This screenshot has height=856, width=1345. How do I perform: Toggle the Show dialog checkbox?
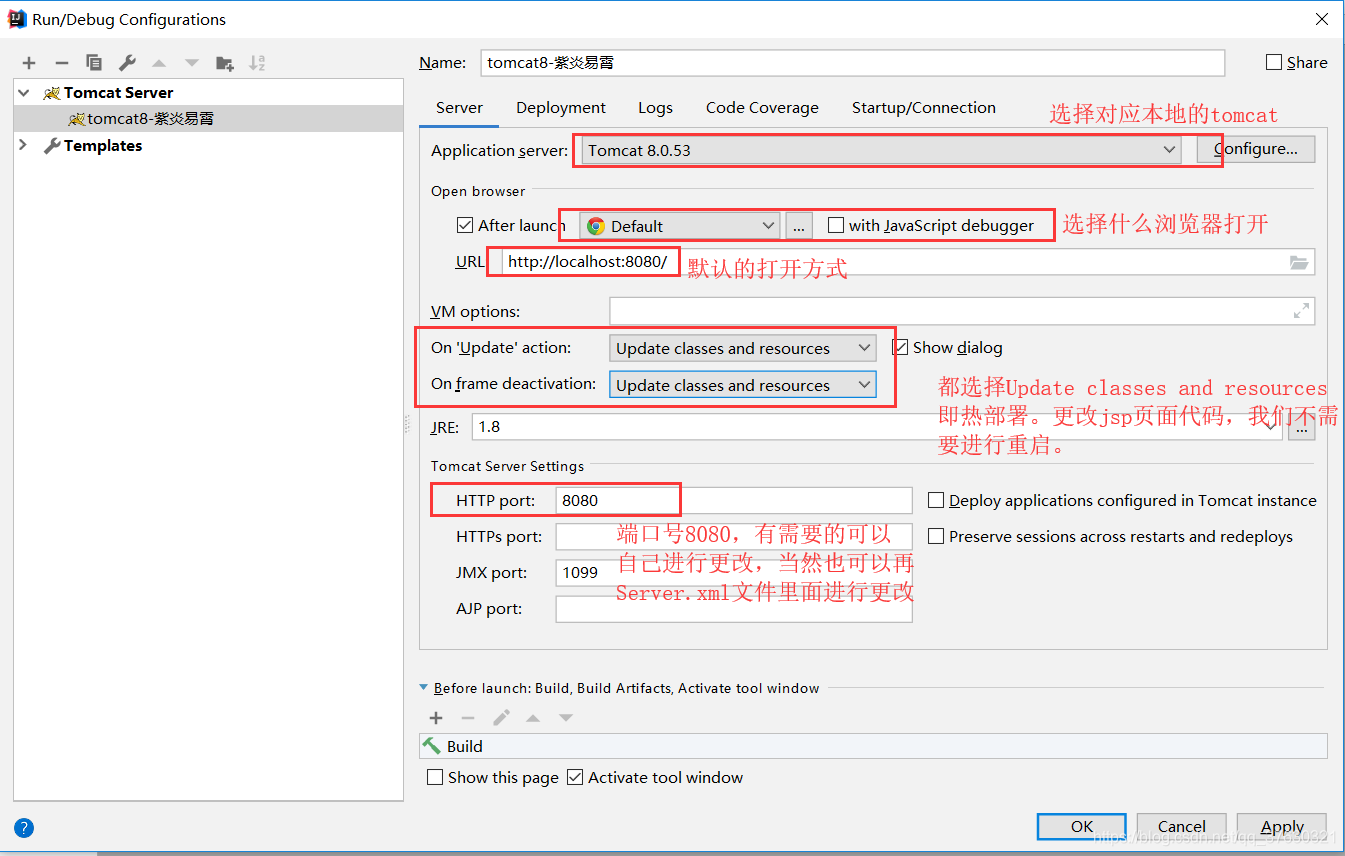(x=900, y=348)
